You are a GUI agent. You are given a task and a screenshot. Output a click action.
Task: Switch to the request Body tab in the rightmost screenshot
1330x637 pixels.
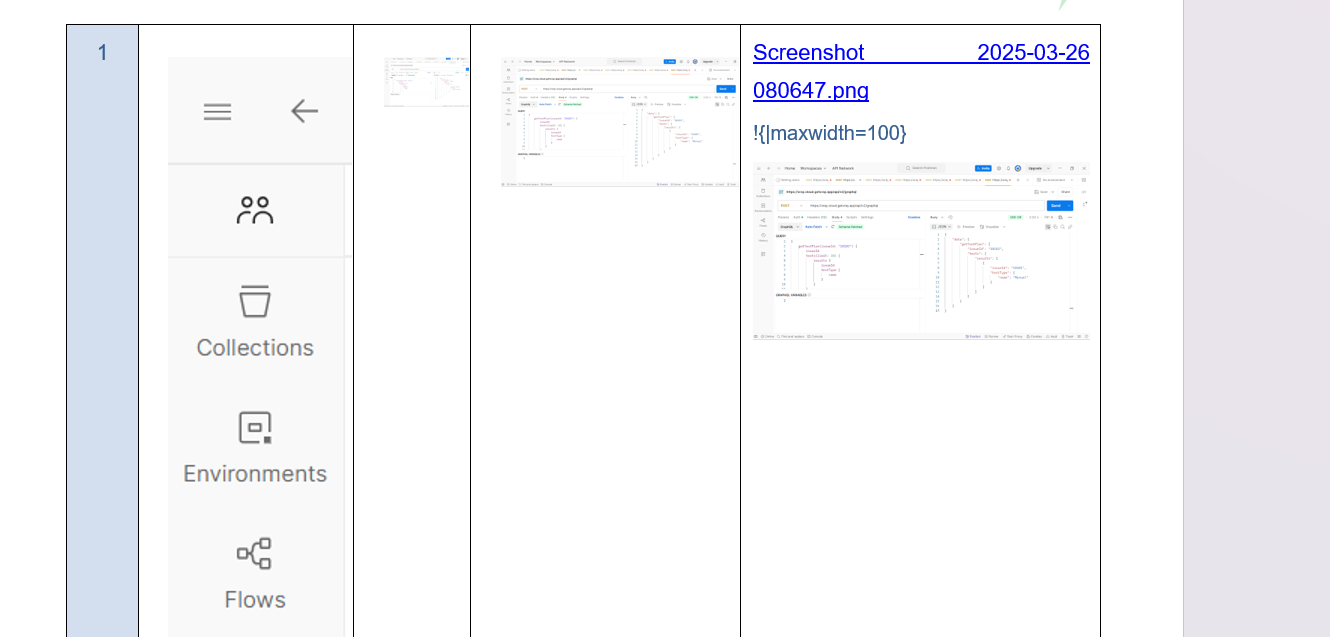(x=836, y=217)
